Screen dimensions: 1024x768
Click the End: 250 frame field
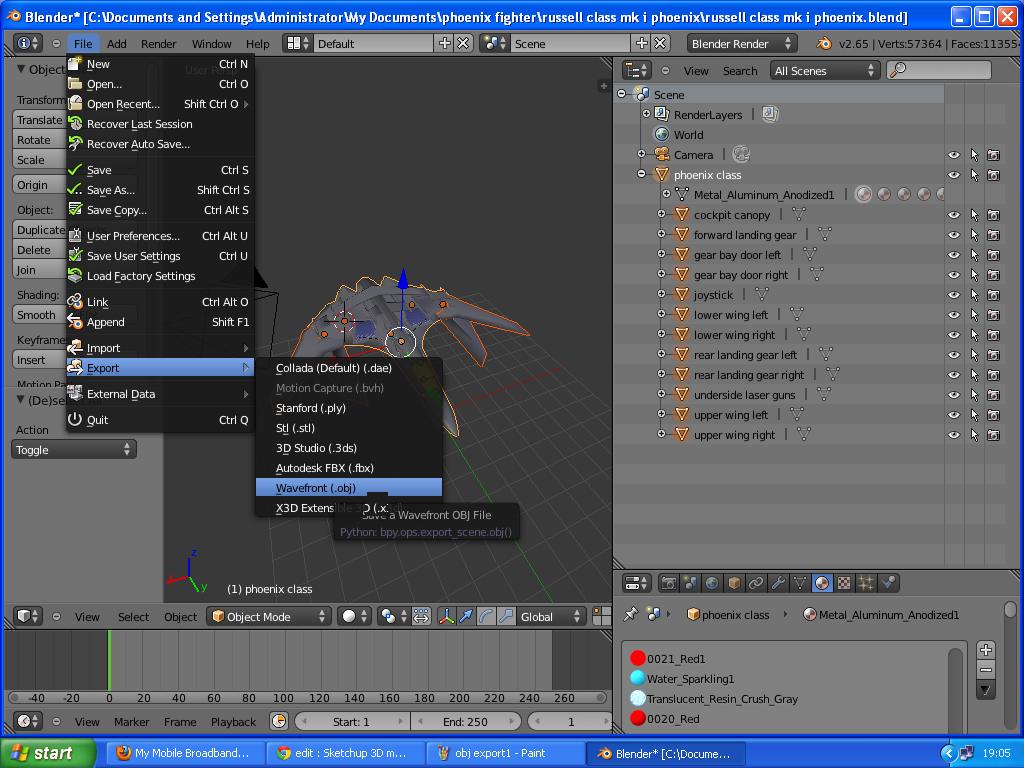tap(465, 722)
